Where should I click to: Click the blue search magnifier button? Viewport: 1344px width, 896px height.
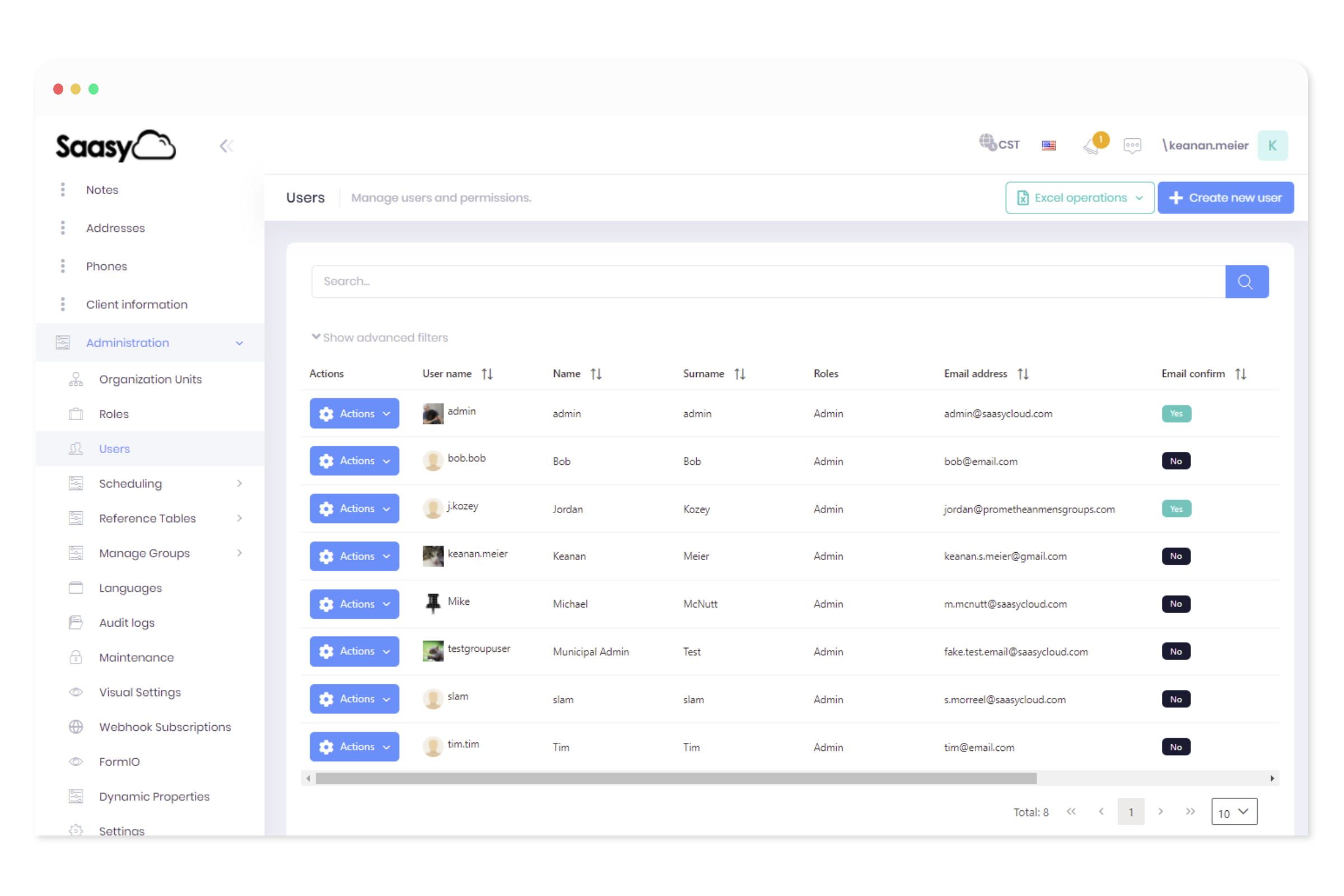point(1247,281)
